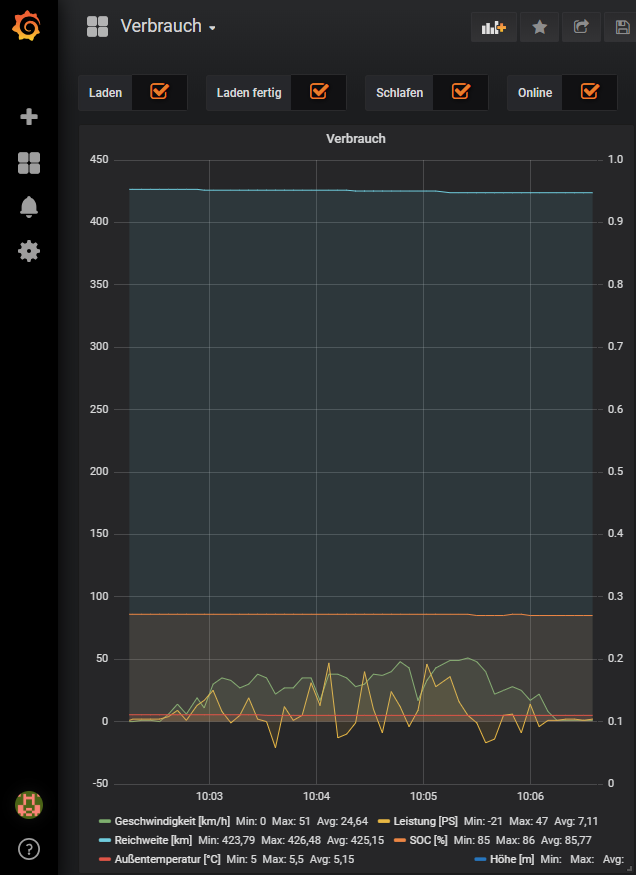The height and width of the screenshot is (875, 636).
Task: Uncheck the Schlafen annotation checkbox
Action: (461, 92)
